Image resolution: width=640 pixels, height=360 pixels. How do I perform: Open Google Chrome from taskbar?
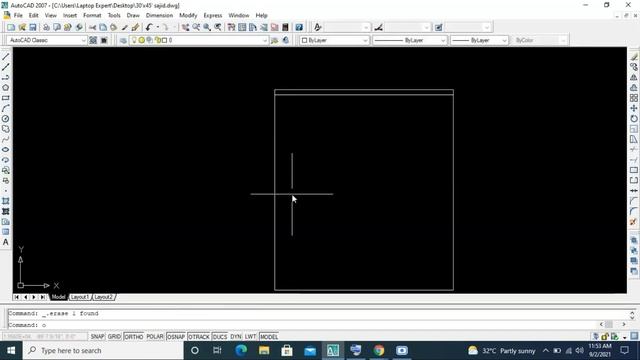379,351
